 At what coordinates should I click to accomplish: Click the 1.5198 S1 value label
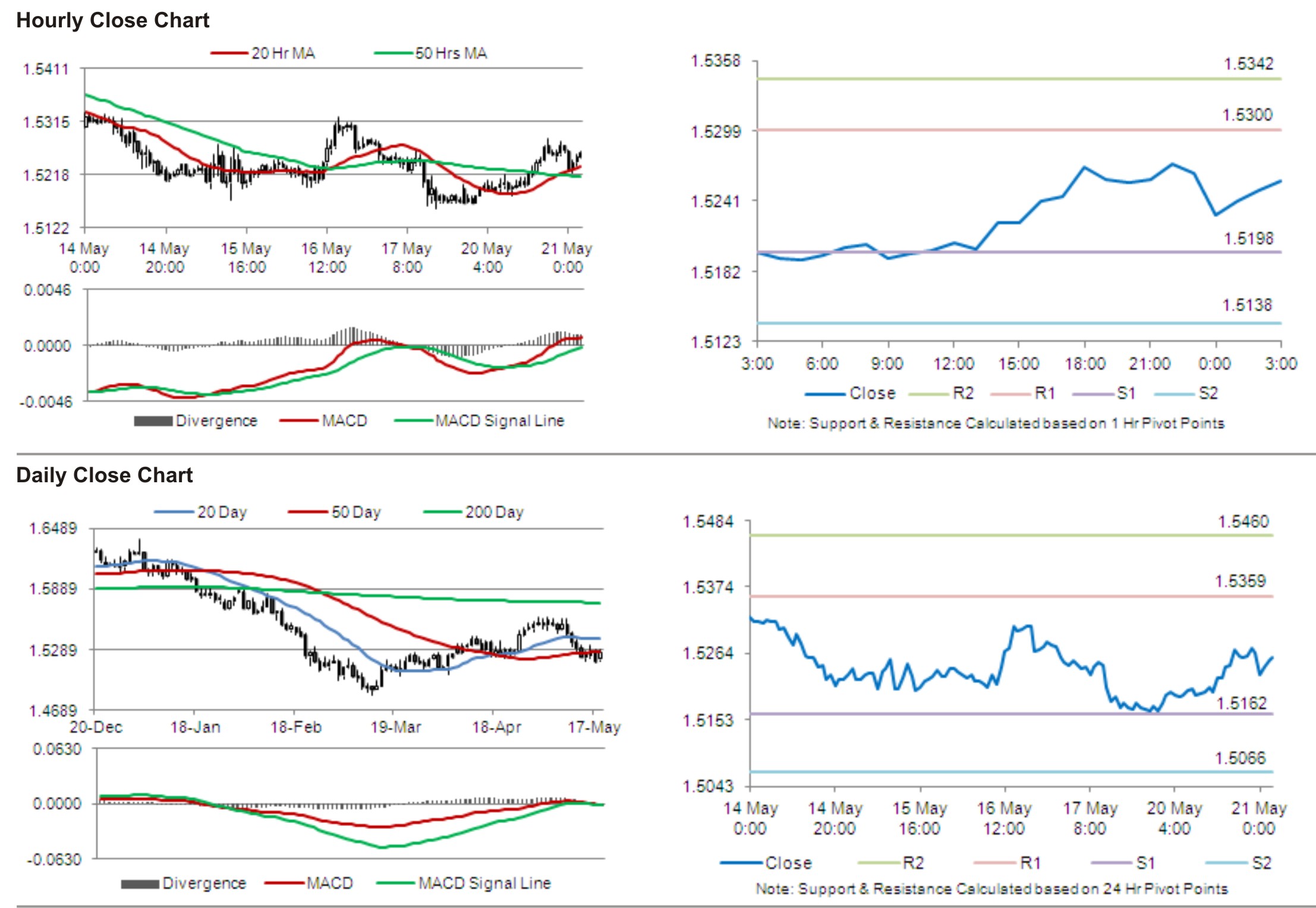click(x=1248, y=238)
